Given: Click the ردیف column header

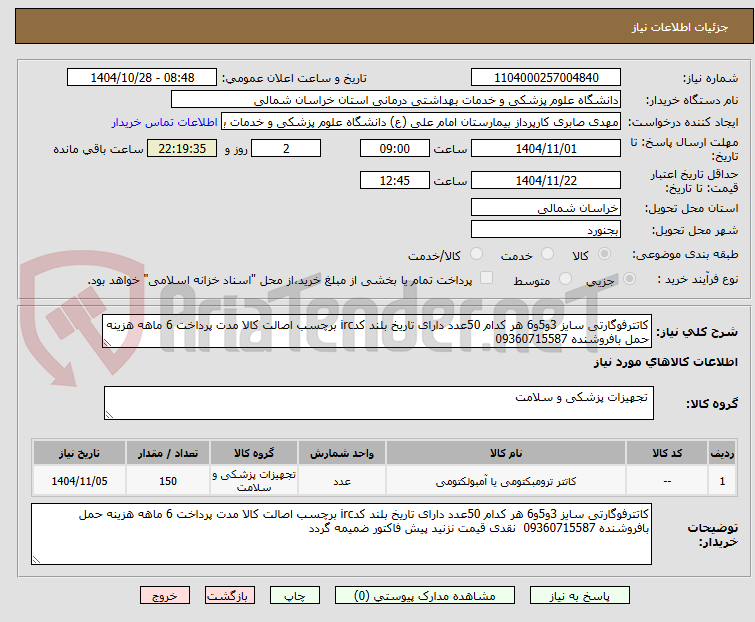Looking at the screenshot, I should pos(722,453).
